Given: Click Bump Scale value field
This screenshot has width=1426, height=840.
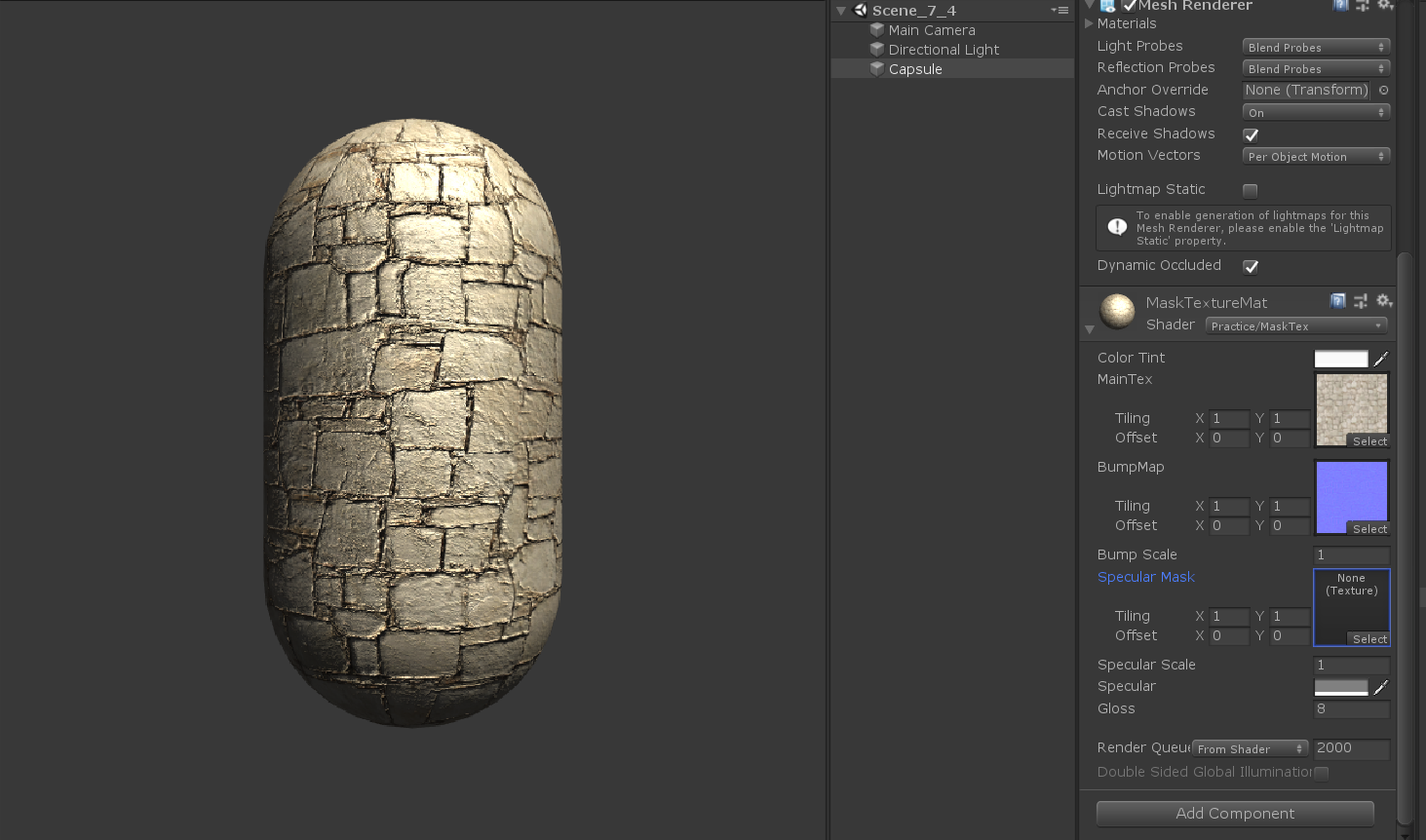Looking at the screenshot, I should pos(1352,555).
